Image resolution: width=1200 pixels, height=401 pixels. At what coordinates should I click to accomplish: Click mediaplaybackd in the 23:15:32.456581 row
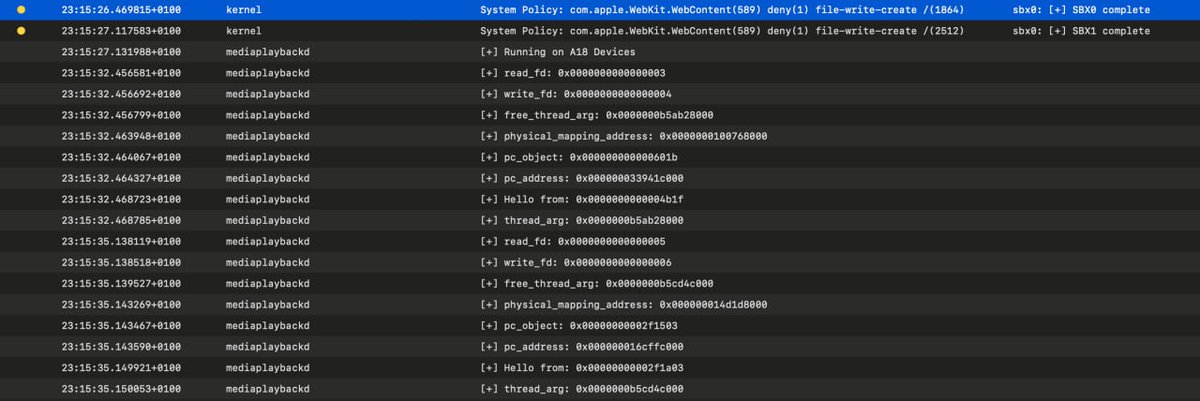click(268, 73)
